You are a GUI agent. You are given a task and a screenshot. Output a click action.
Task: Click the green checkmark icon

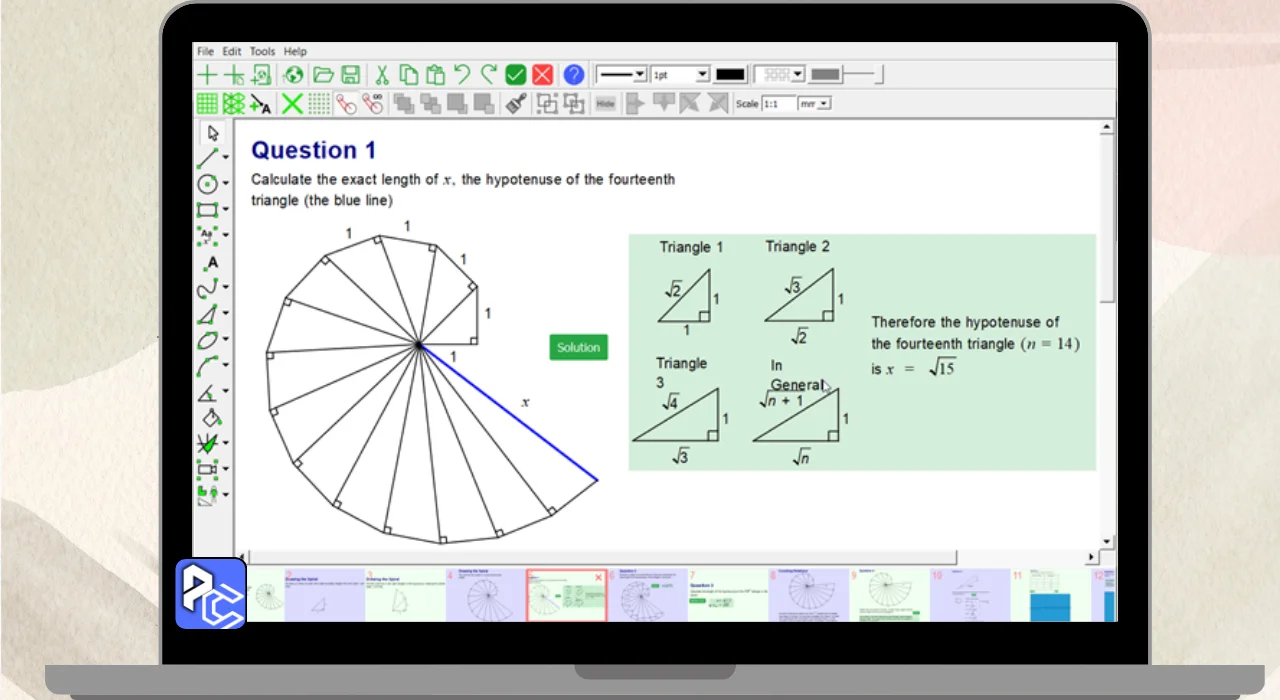point(516,74)
